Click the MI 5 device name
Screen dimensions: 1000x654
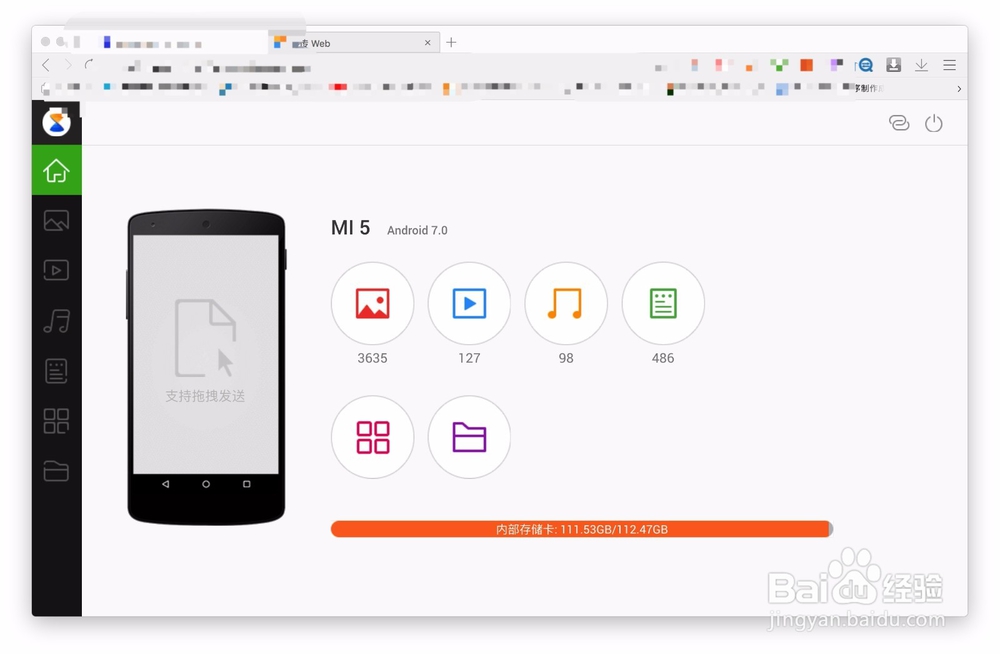pos(350,228)
